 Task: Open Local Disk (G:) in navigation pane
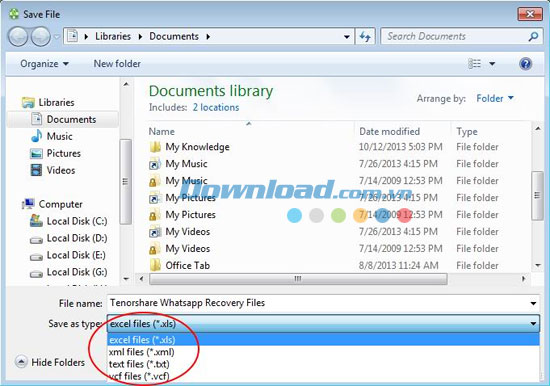[x=68, y=272]
